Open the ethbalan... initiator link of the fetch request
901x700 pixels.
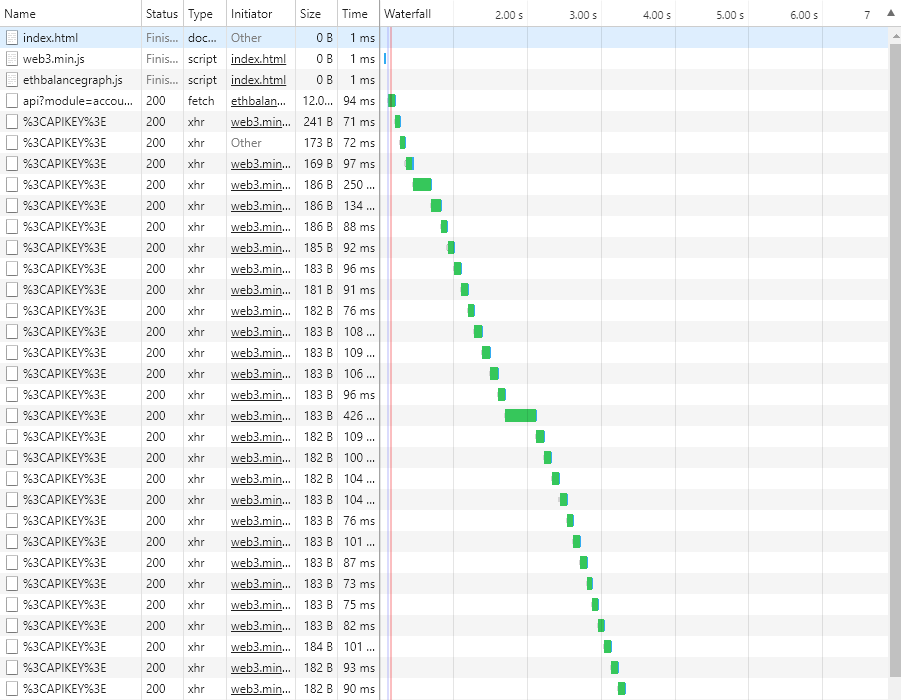258,101
